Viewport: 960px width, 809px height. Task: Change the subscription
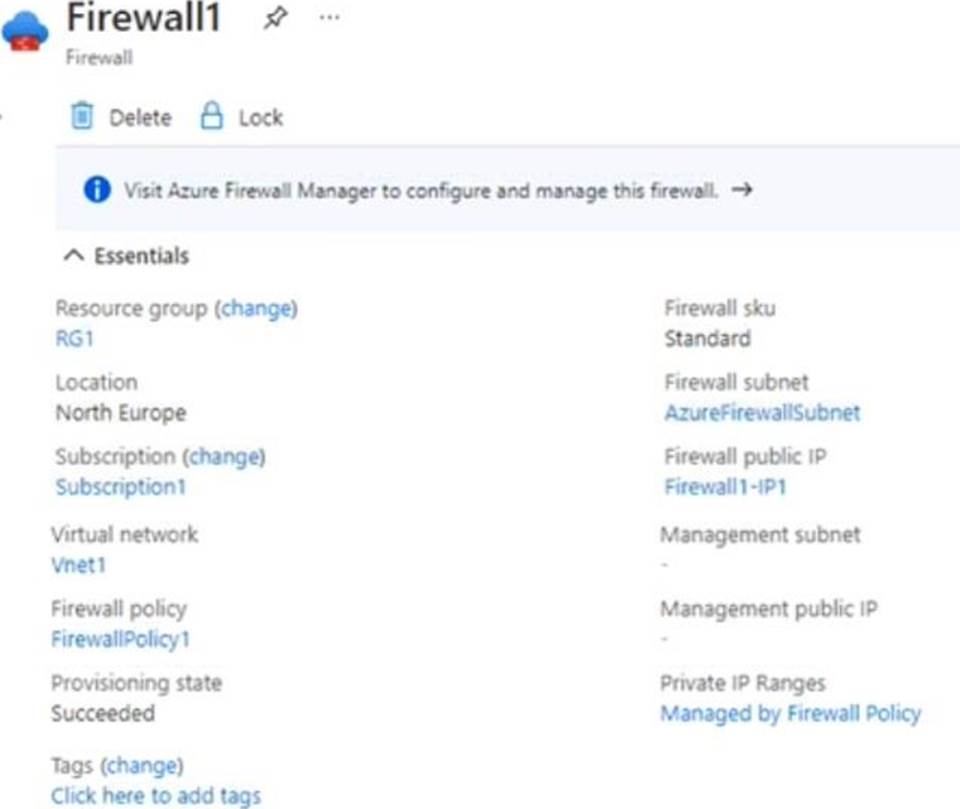(227, 456)
